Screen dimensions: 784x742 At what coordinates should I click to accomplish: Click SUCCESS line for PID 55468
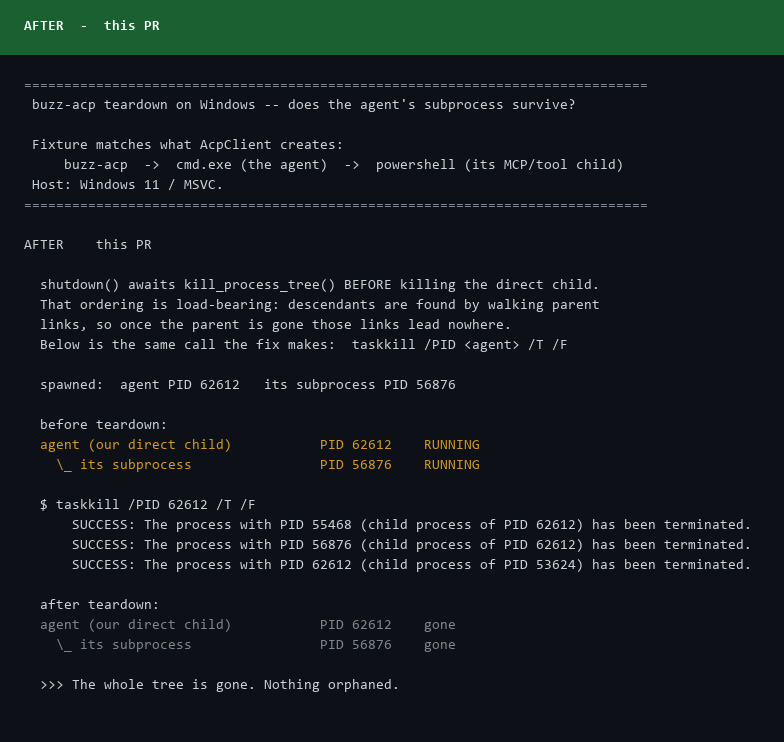tap(412, 524)
